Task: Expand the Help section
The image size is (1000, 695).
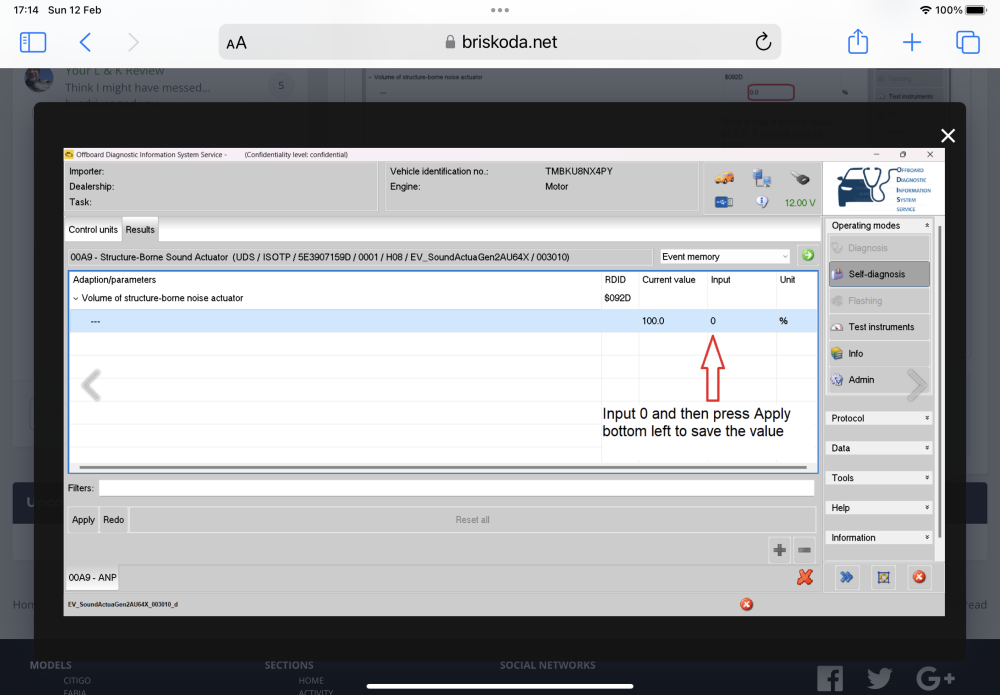Action: point(880,508)
